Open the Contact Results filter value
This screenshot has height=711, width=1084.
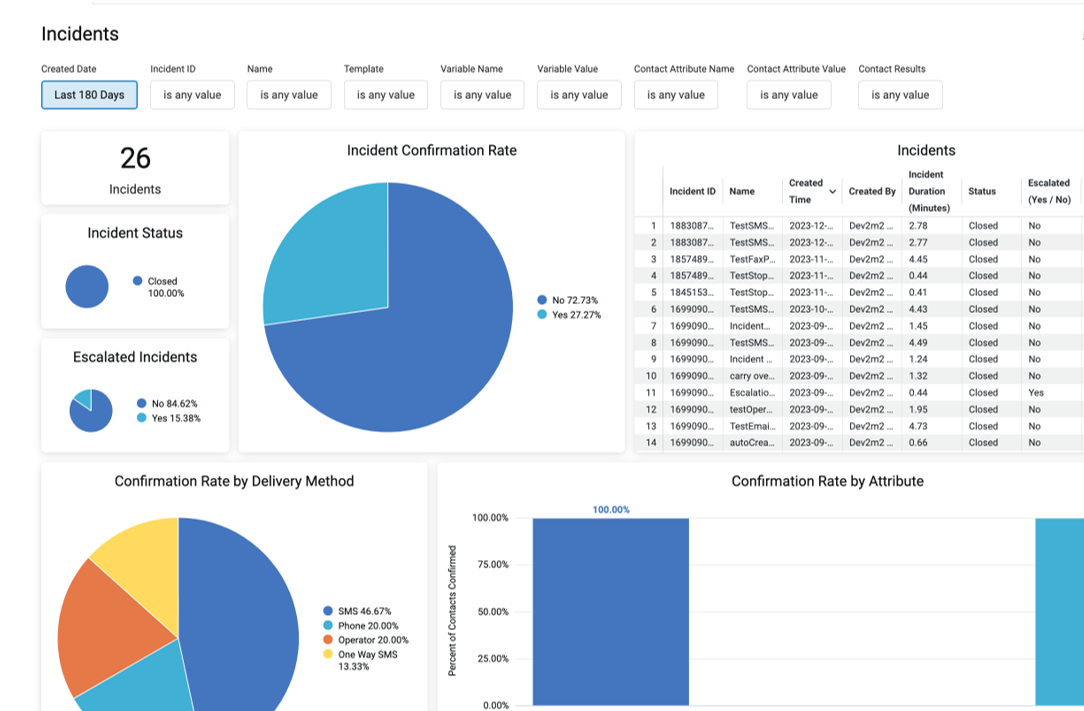point(900,95)
